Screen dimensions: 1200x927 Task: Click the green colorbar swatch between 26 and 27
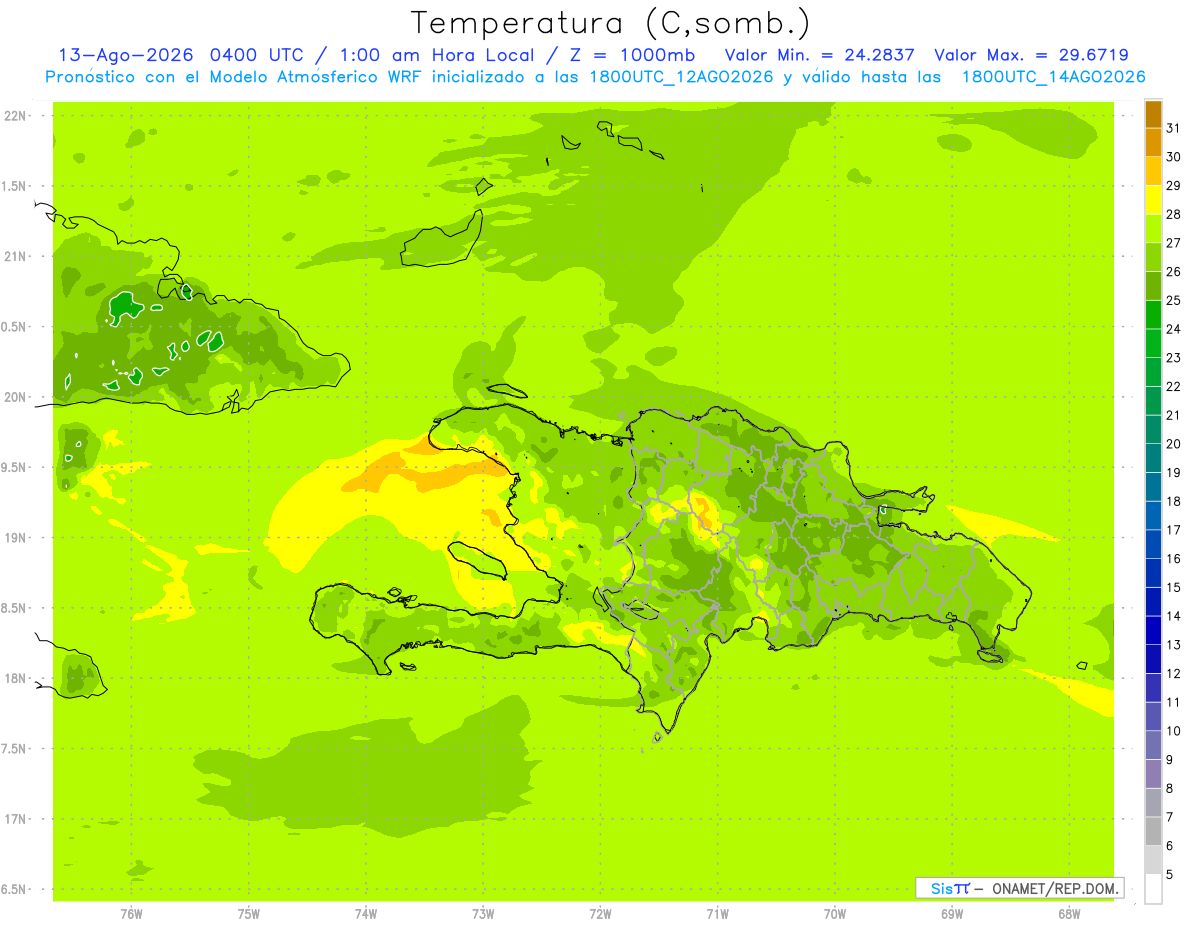1153,258
